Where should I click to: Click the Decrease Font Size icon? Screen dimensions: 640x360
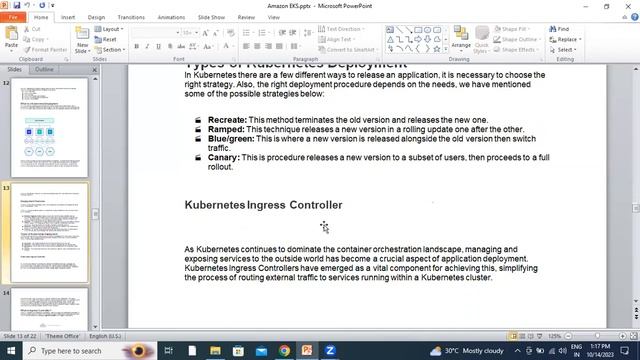coord(216,33)
